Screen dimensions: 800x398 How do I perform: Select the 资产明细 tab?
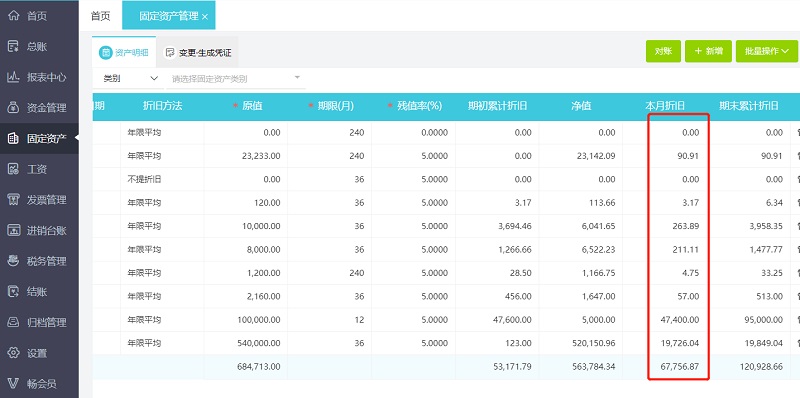[124, 52]
